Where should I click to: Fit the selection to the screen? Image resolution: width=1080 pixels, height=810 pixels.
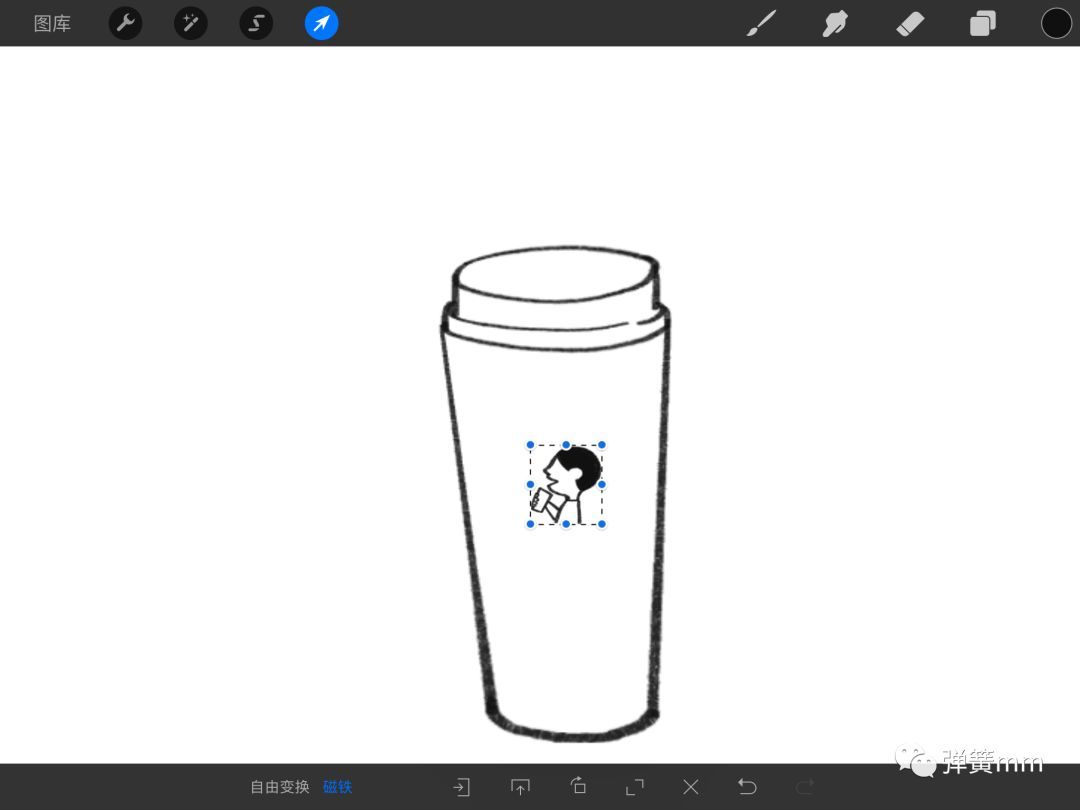(x=635, y=787)
